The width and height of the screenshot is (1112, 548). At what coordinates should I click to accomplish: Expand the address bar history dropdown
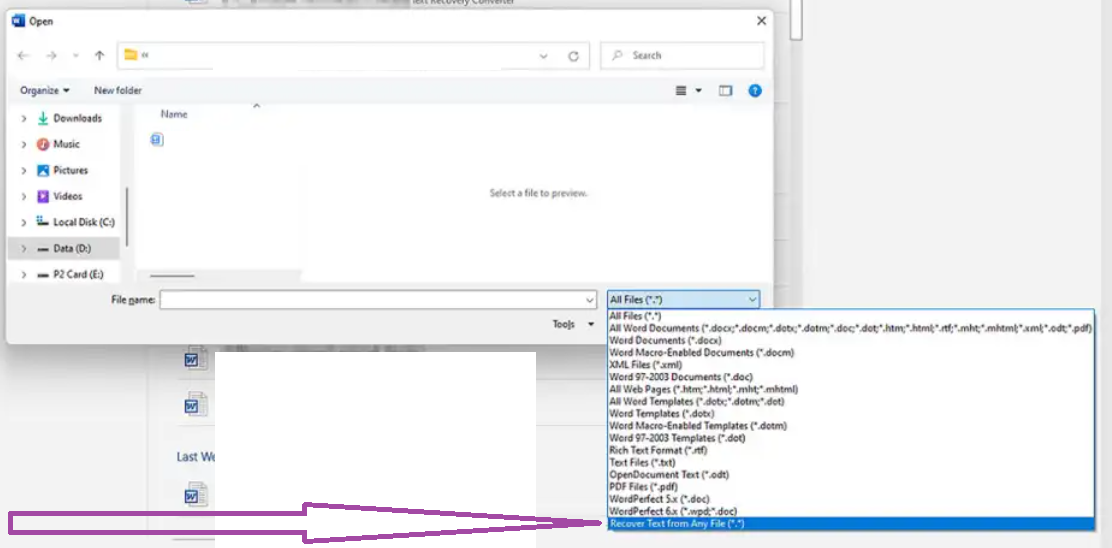pyautogui.click(x=543, y=57)
